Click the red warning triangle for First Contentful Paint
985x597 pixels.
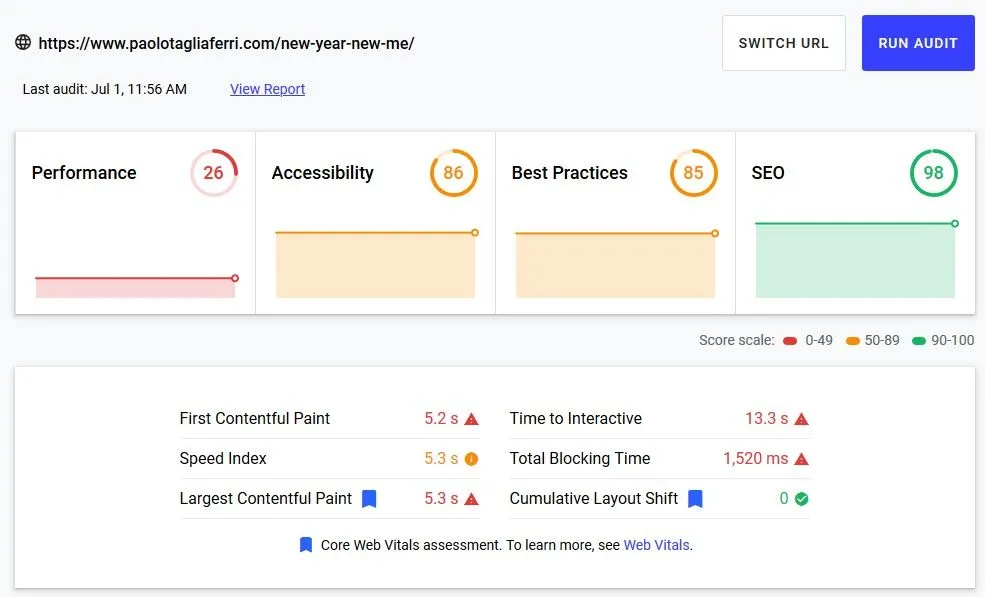(471, 419)
